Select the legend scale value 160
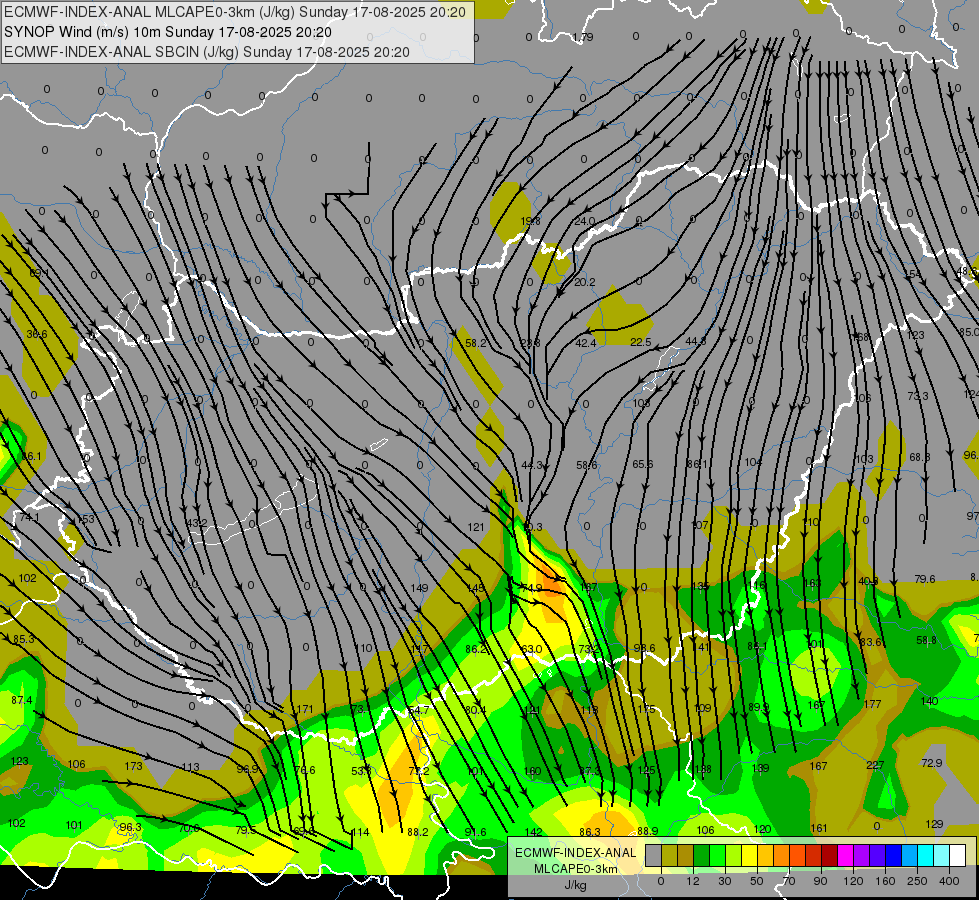This screenshot has height=900, width=979. (885, 881)
